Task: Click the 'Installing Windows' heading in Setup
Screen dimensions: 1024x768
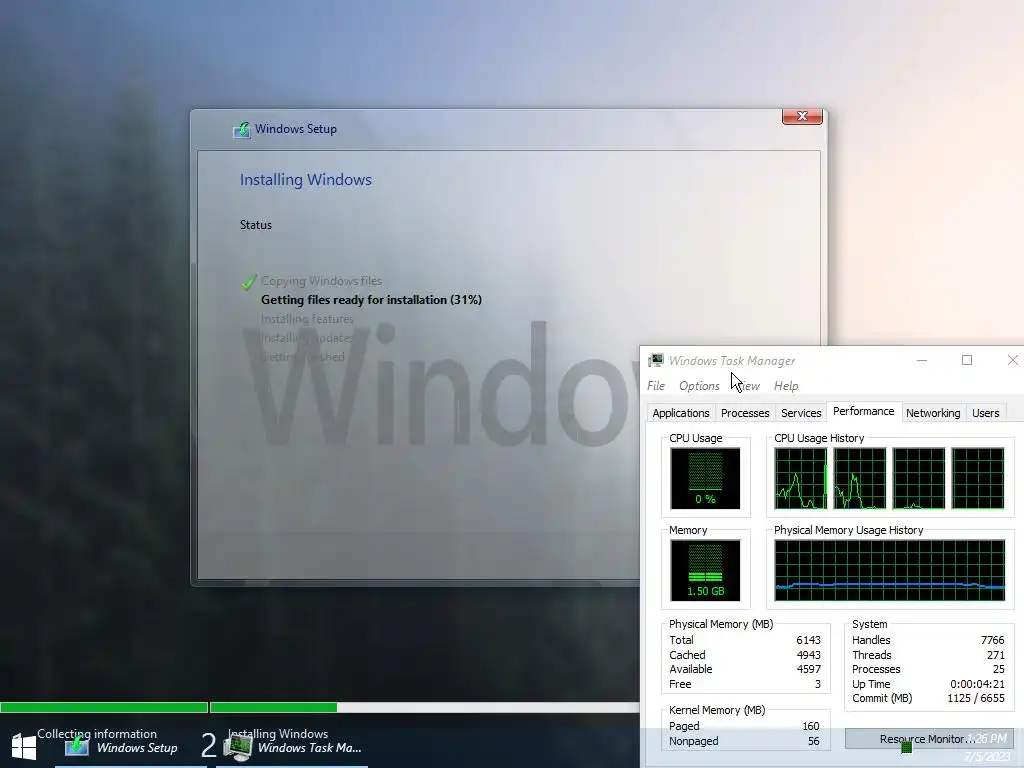Action: point(306,180)
